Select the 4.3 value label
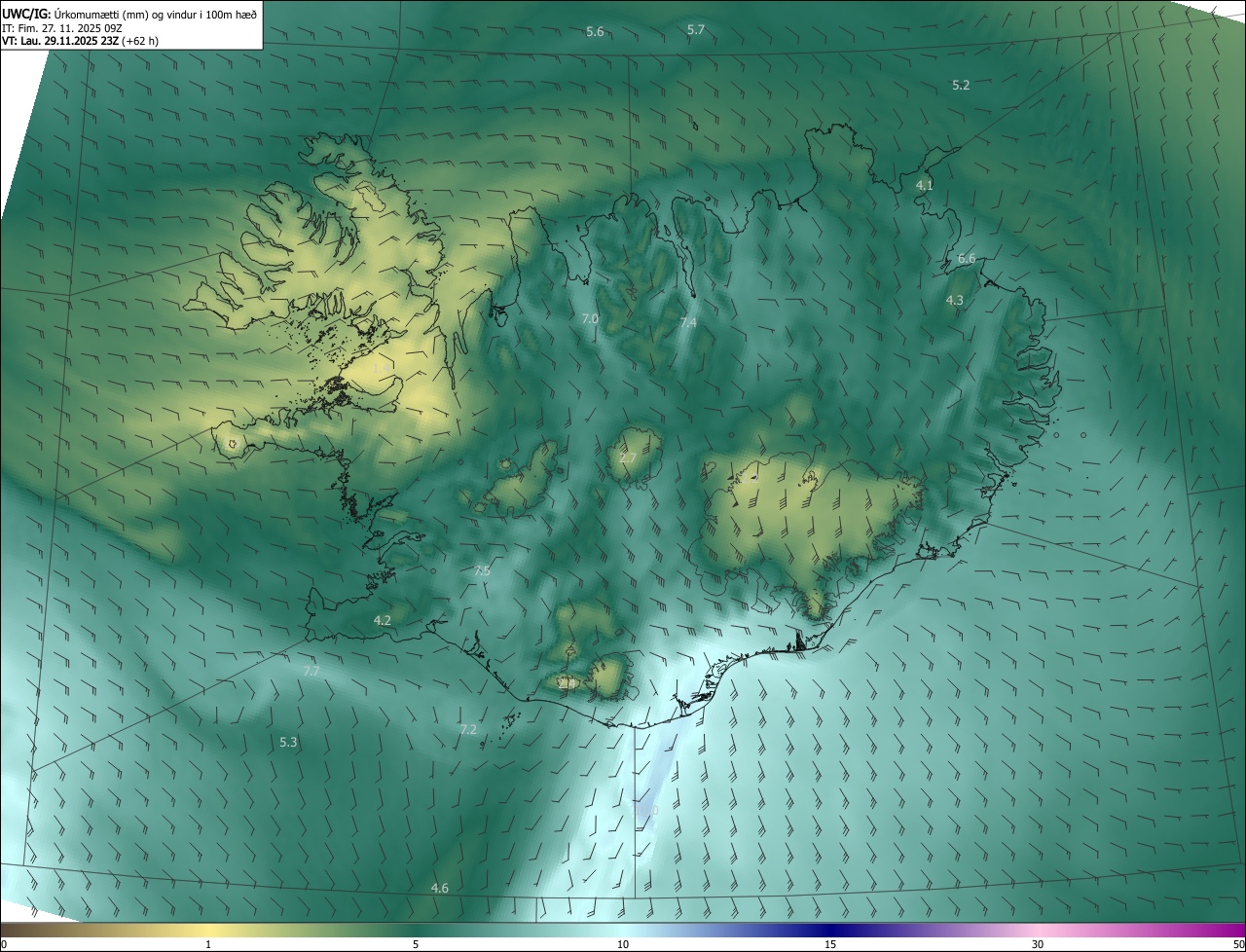This screenshot has width=1246, height=952. click(955, 301)
